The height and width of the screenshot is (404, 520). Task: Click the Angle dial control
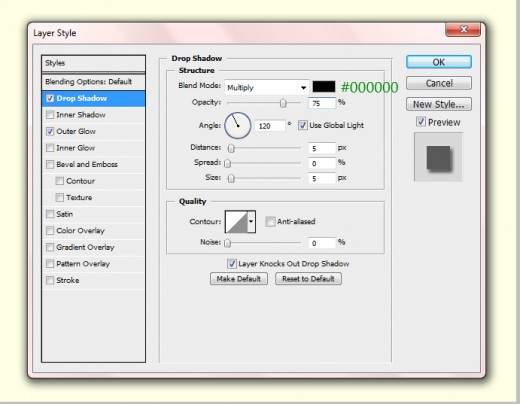click(x=238, y=126)
